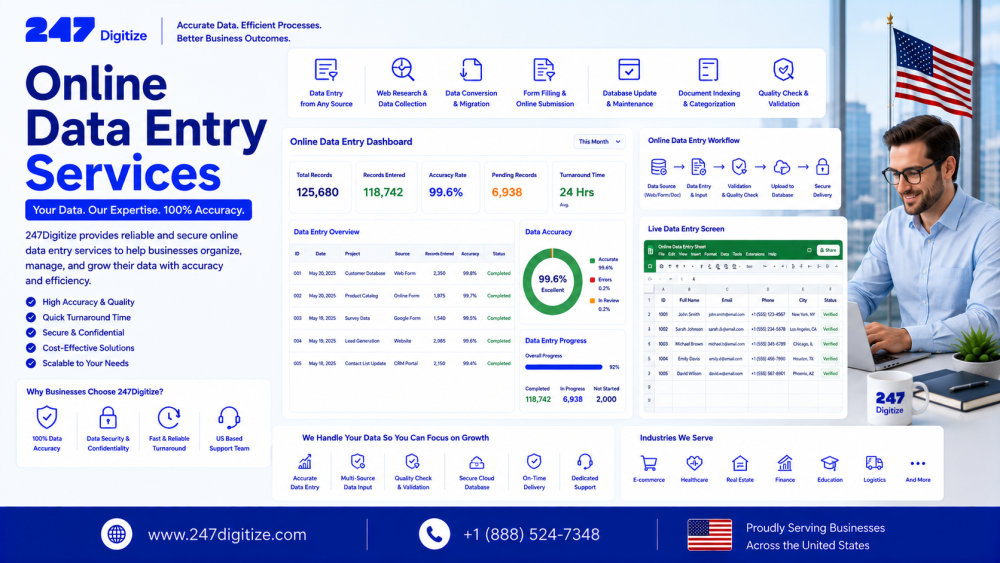The image size is (1000, 563).
Task: Select the Web Research & Data Collection icon
Action: (402, 69)
